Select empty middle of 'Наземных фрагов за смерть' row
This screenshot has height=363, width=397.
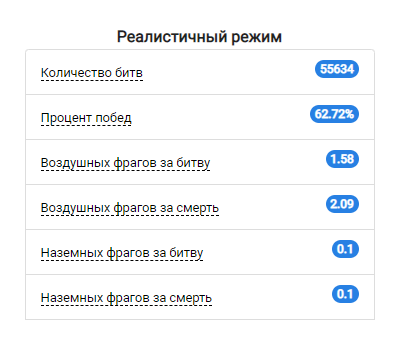pos(272,297)
